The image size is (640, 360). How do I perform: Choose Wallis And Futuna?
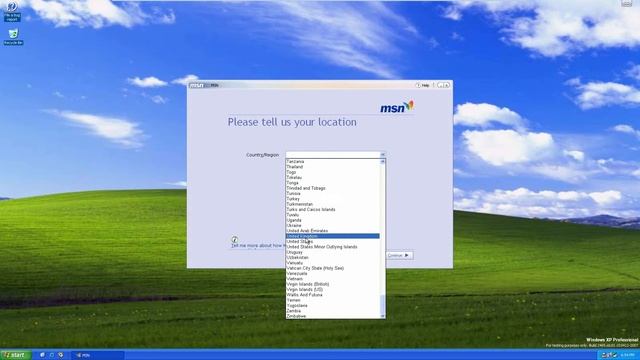pyautogui.click(x=333, y=295)
